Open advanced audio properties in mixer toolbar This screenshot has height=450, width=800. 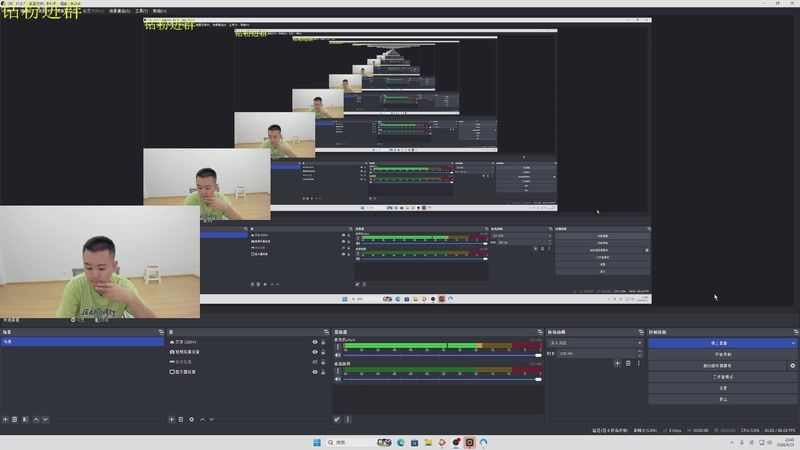pyautogui.click(x=337, y=419)
